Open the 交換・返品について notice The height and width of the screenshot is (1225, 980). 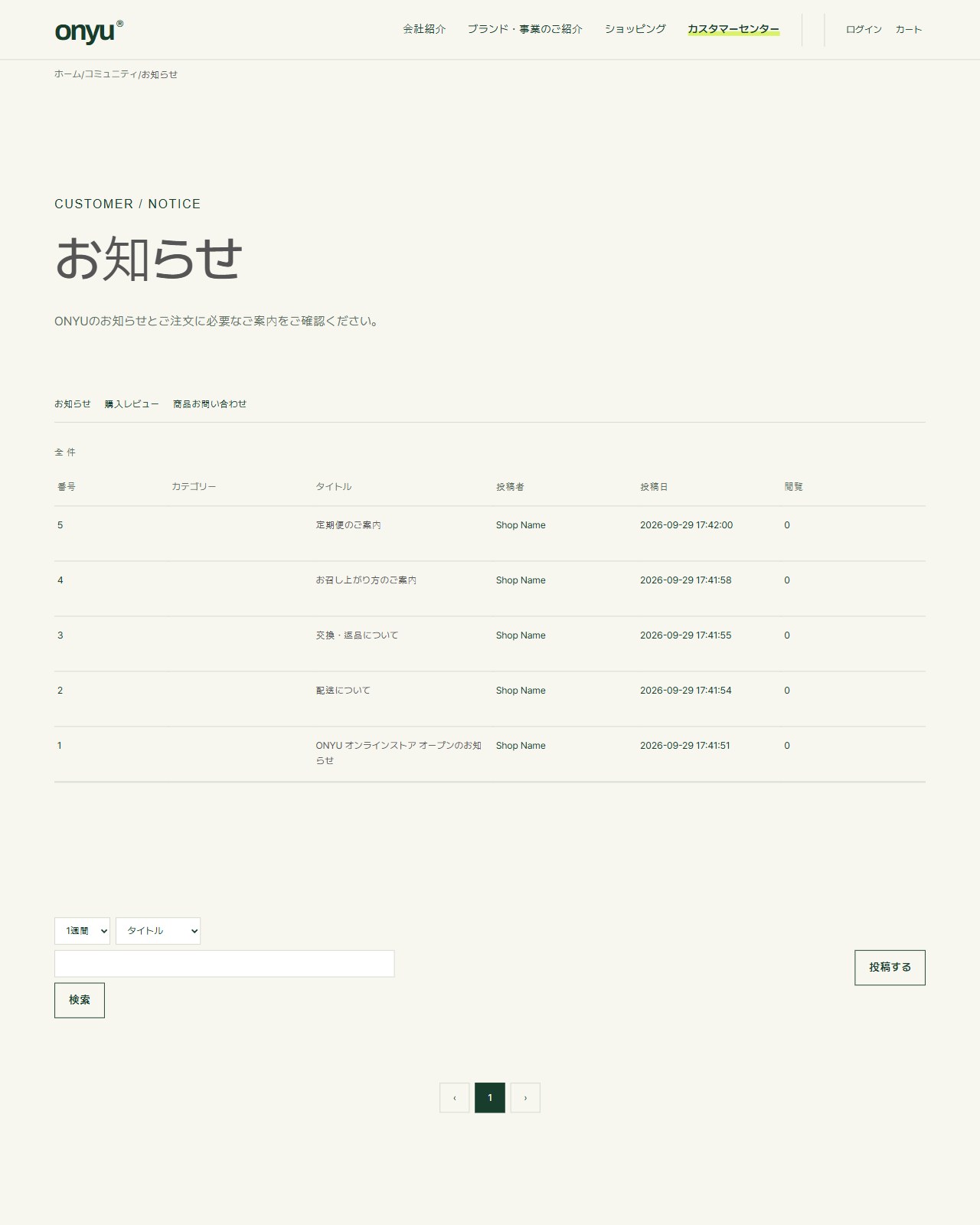click(x=357, y=635)
